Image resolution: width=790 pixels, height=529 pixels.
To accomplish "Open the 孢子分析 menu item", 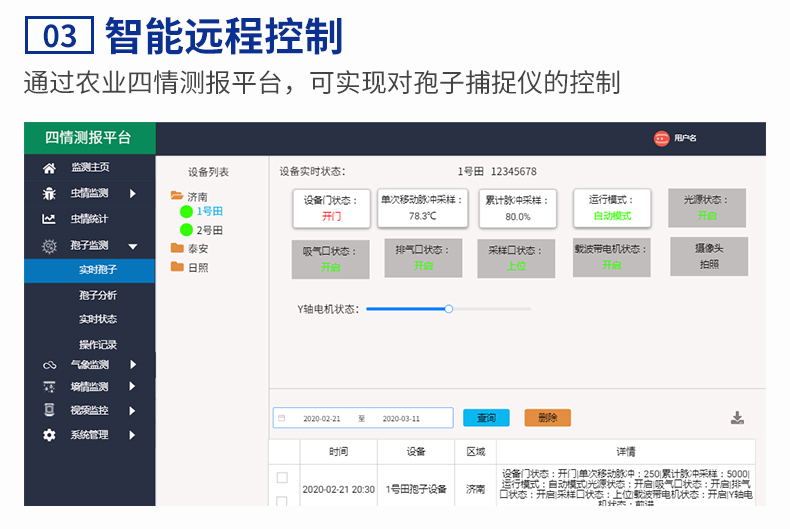I will [98, 295].
